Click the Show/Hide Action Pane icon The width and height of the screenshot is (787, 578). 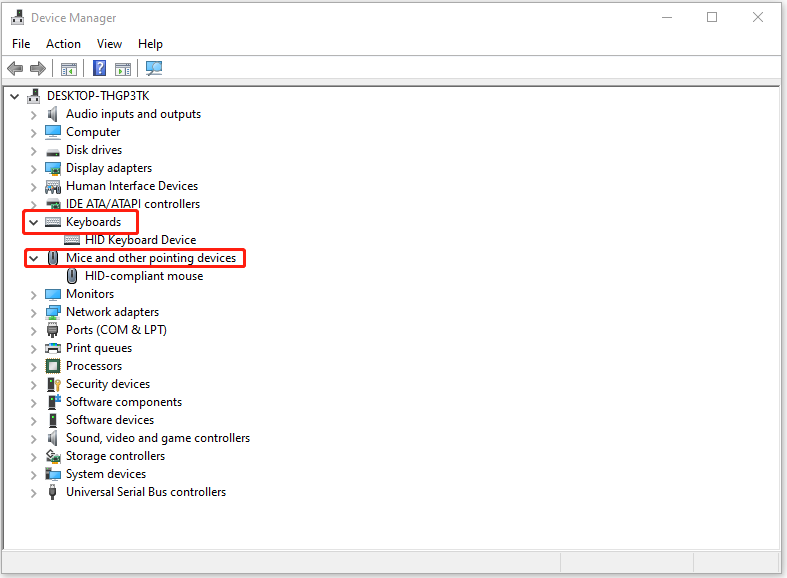pos(123,69)
